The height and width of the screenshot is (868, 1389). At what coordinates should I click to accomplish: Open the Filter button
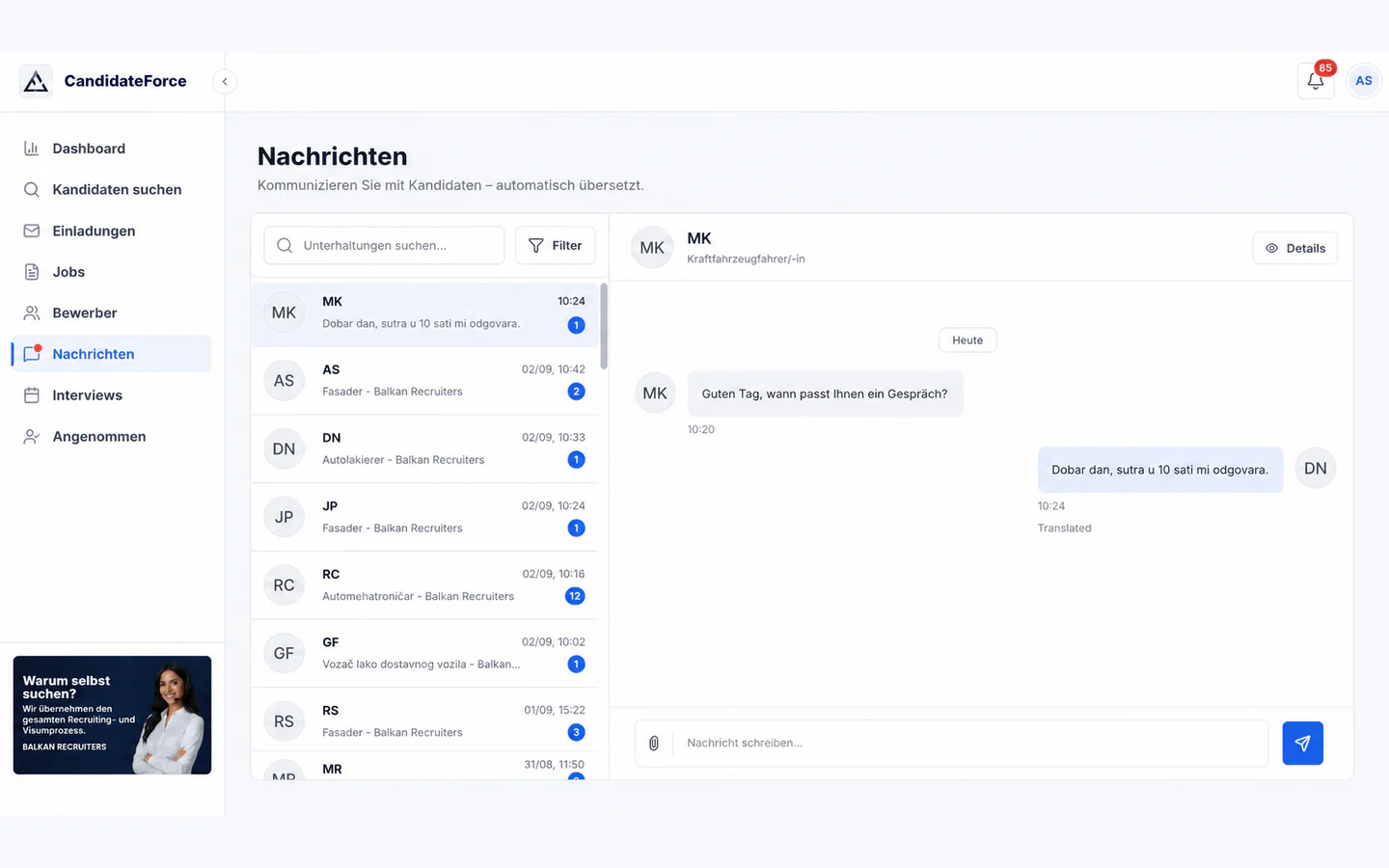click(x=555, y=245)
